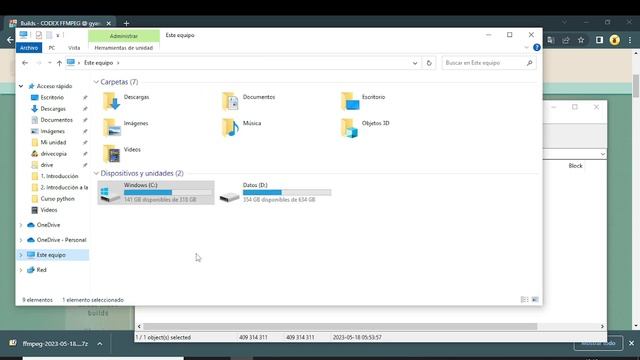The image size is (640, 360).
Task: Select the Builds - CODEX FFMPEG browser tab
Action: click(60, 23)
